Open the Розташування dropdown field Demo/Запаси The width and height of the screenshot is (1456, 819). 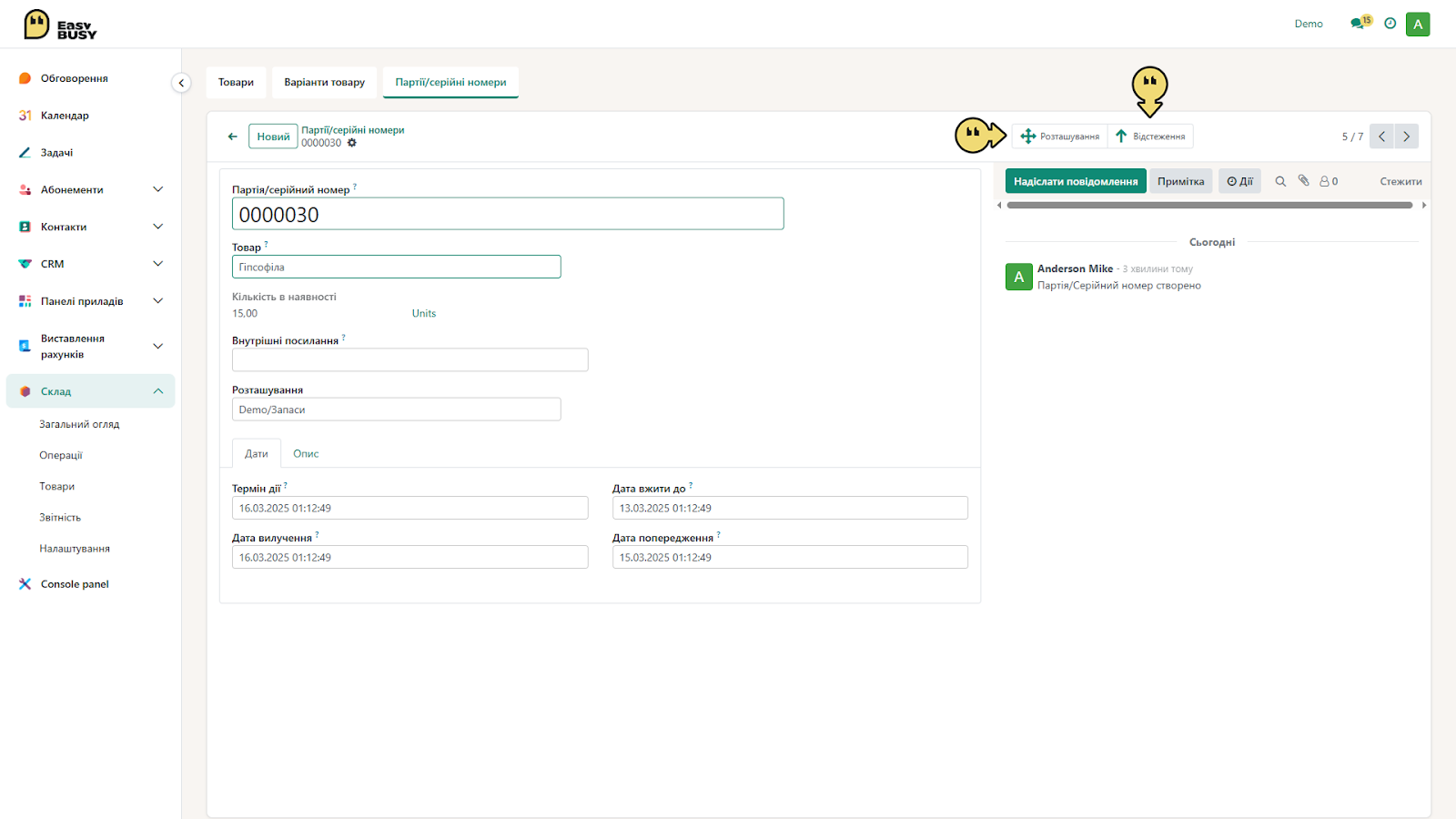(397, 409)
